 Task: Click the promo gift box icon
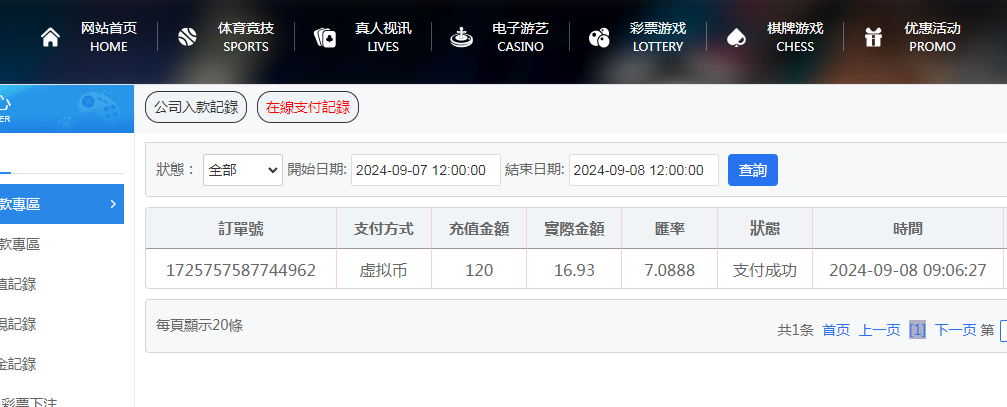873,38
